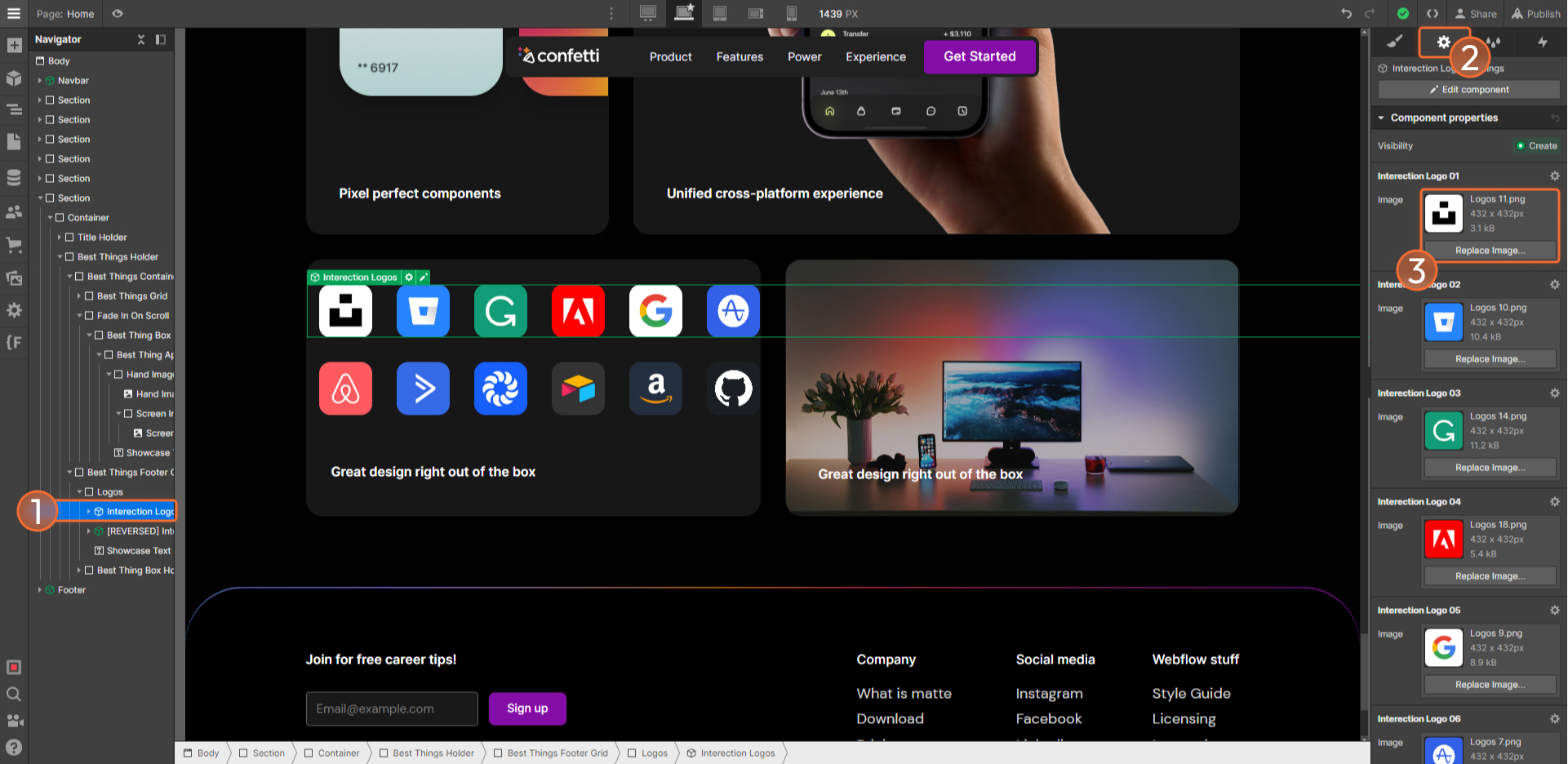Screen dimensions: 1568x764
Task: Open the code export view
Action: point(1432,14)
